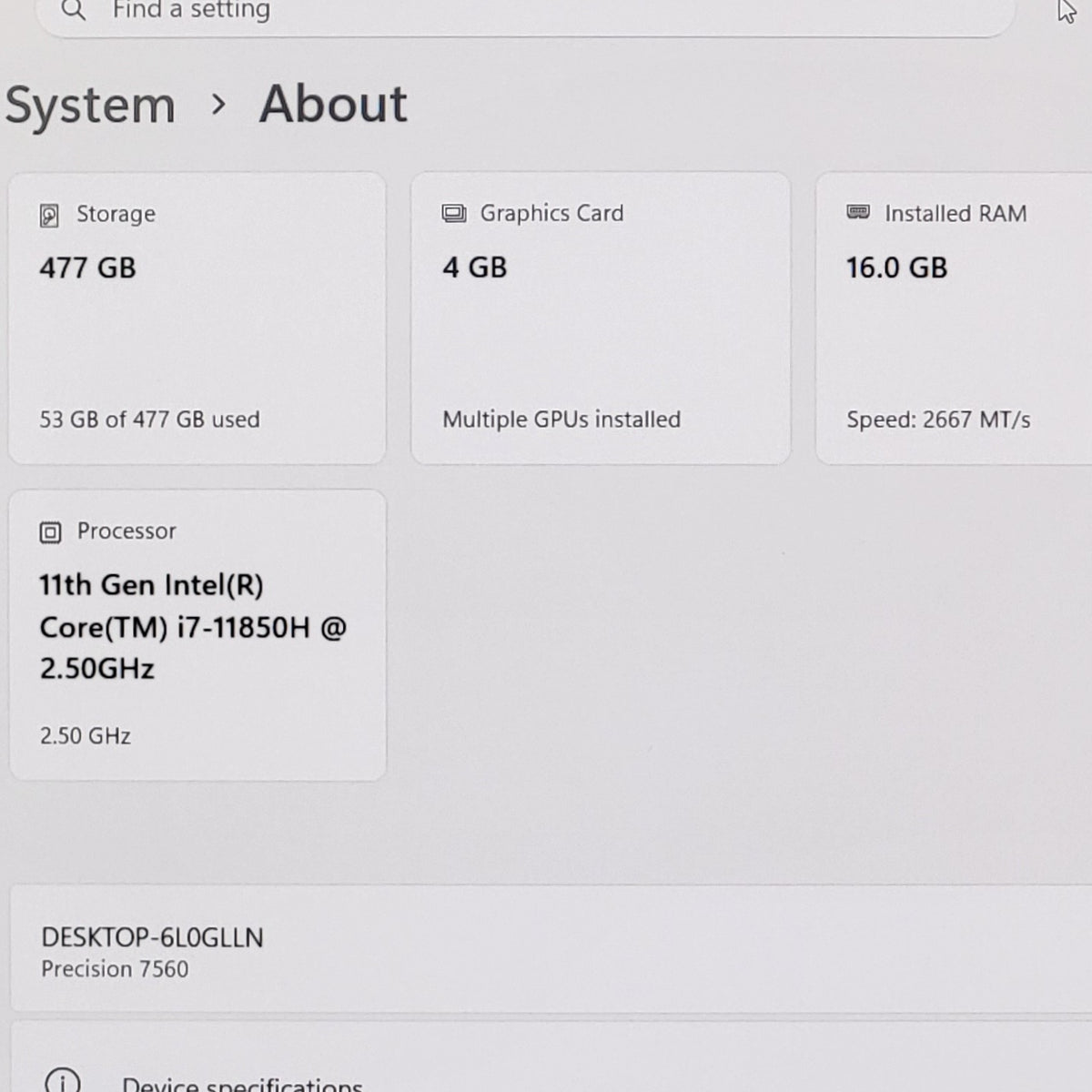Click the Processor chip icon
The image size is (1092, 1092).
50,532
